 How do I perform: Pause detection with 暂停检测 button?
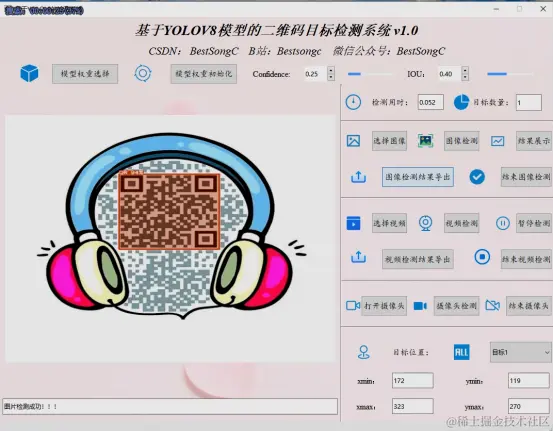[534, 223]
